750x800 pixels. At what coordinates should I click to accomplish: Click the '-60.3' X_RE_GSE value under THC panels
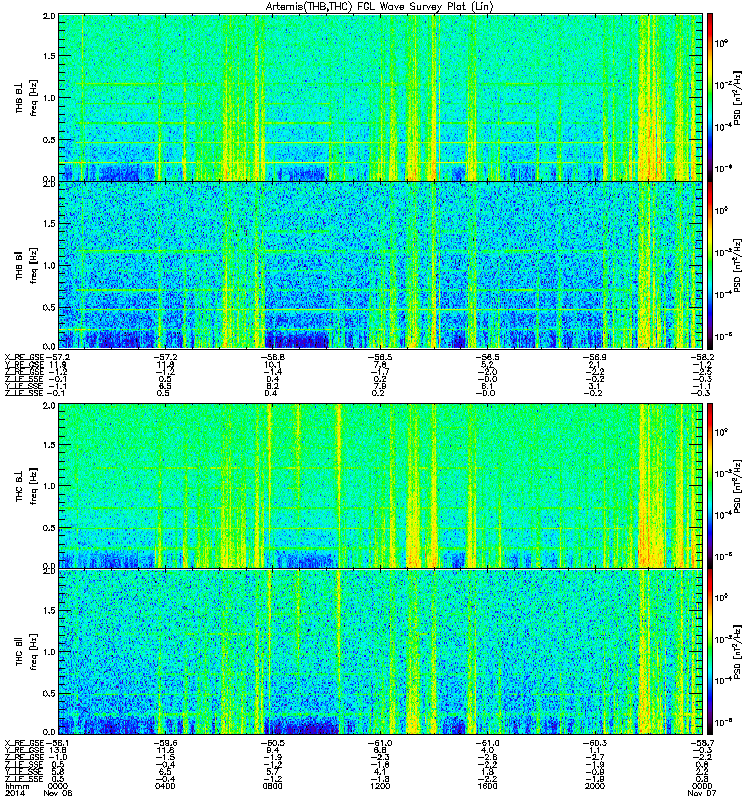[x=595, y=743]
